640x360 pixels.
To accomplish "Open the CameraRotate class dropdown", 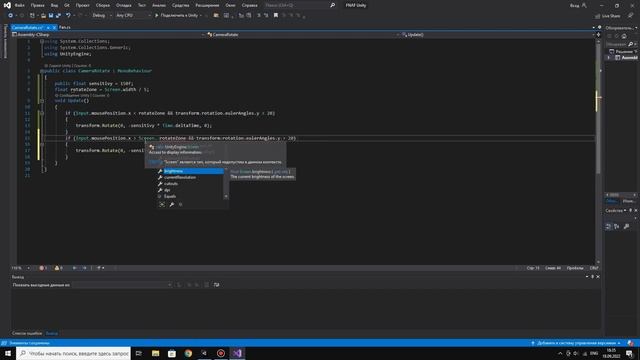I will click(x=303, y=35).
